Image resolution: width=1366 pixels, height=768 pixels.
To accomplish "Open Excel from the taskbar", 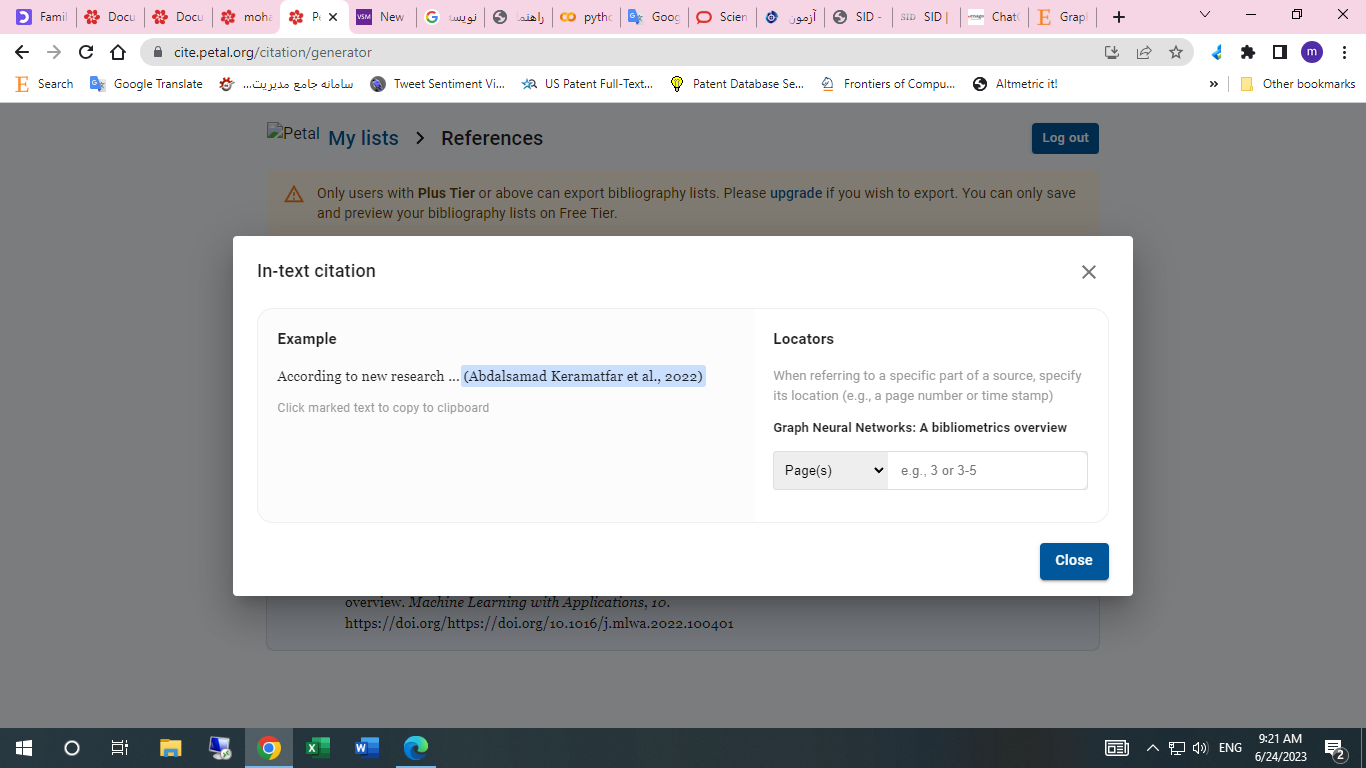I will (x=318, y=748).
